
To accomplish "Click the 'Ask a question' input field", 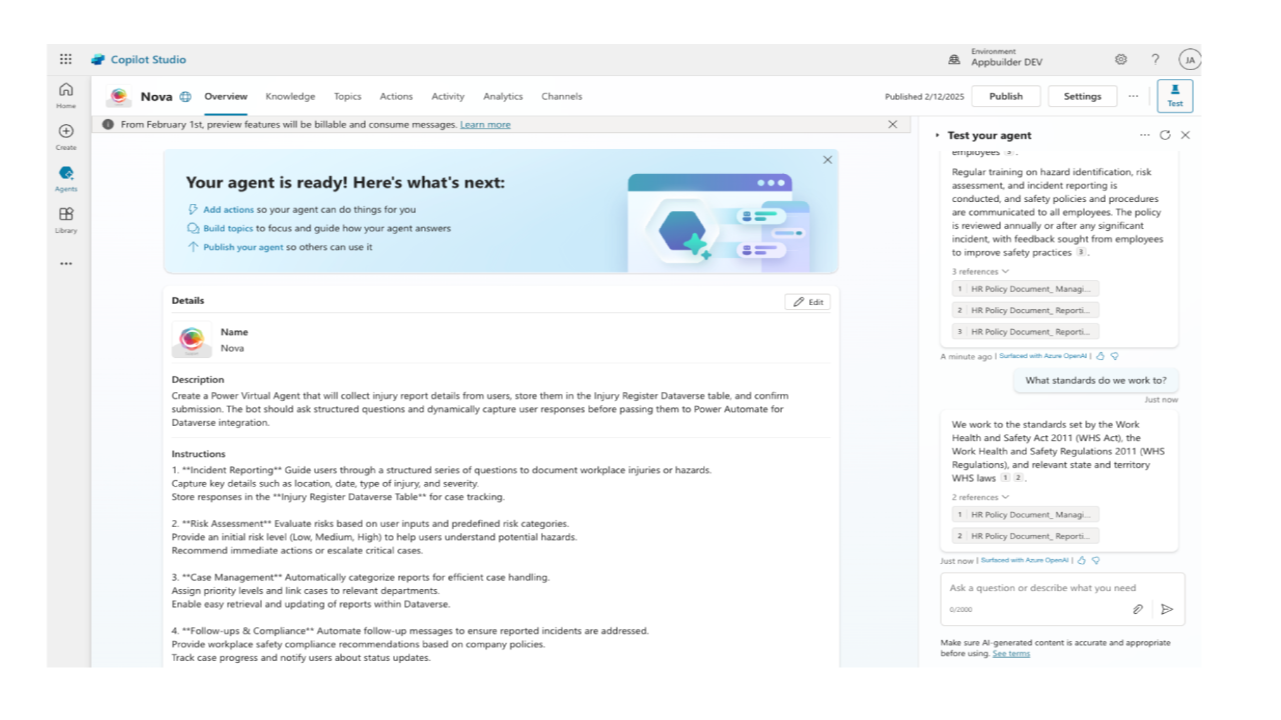I will pos(1043,588).
